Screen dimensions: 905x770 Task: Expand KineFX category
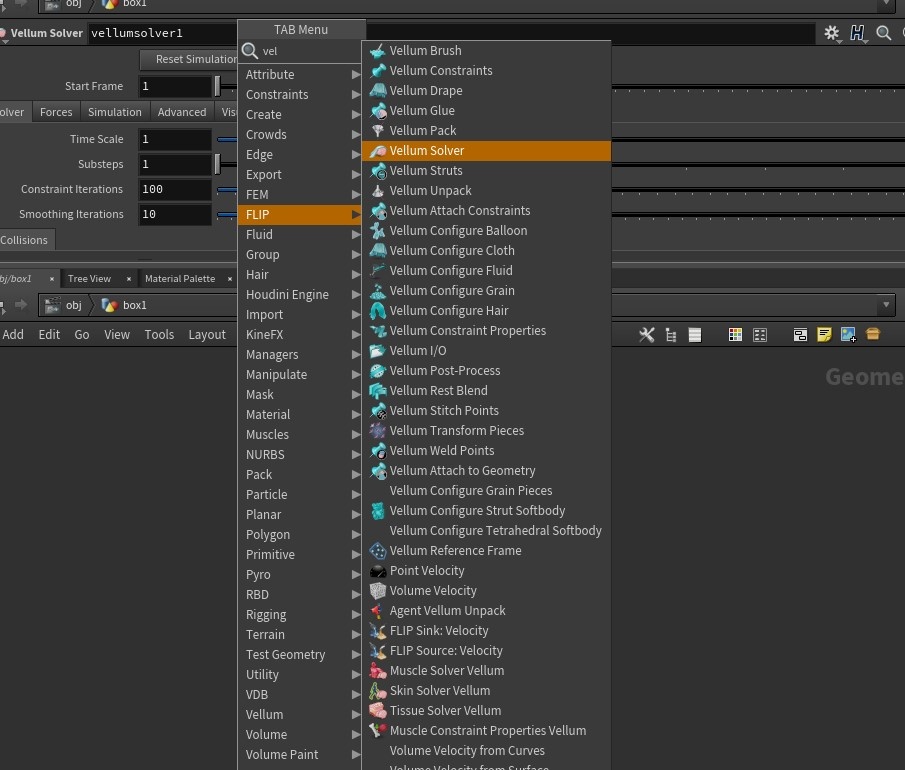click(300, 335)
